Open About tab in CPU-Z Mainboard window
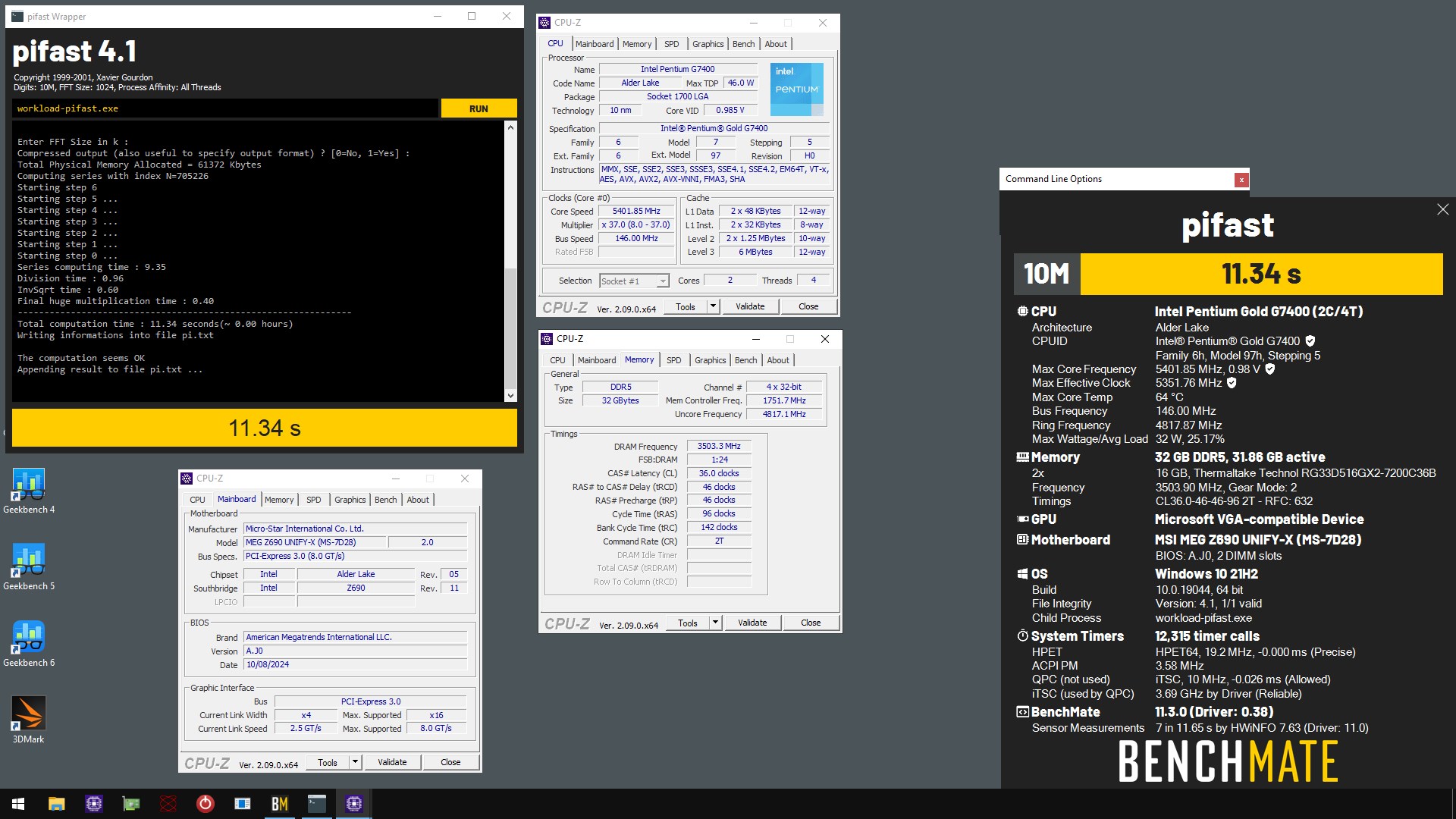The height and width of the screenshot is (819, 1456). point(418,500)
